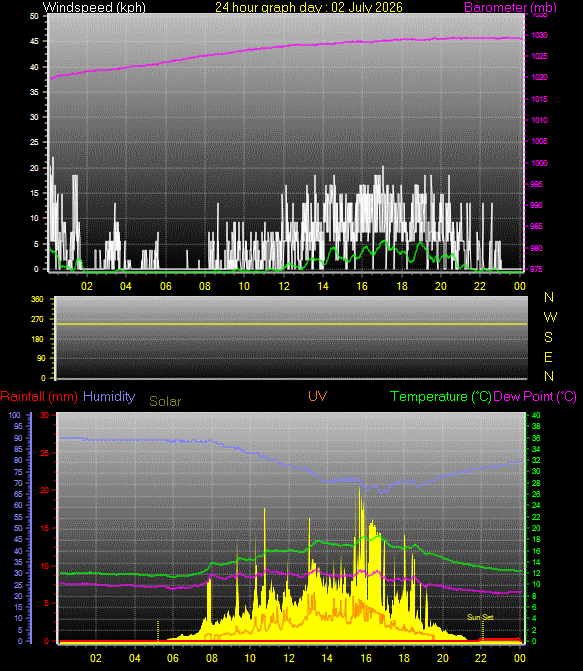The width and height of the screenshot is (583, 671).
Task: Click the "W" compass direction label
Action: [550, 317]
